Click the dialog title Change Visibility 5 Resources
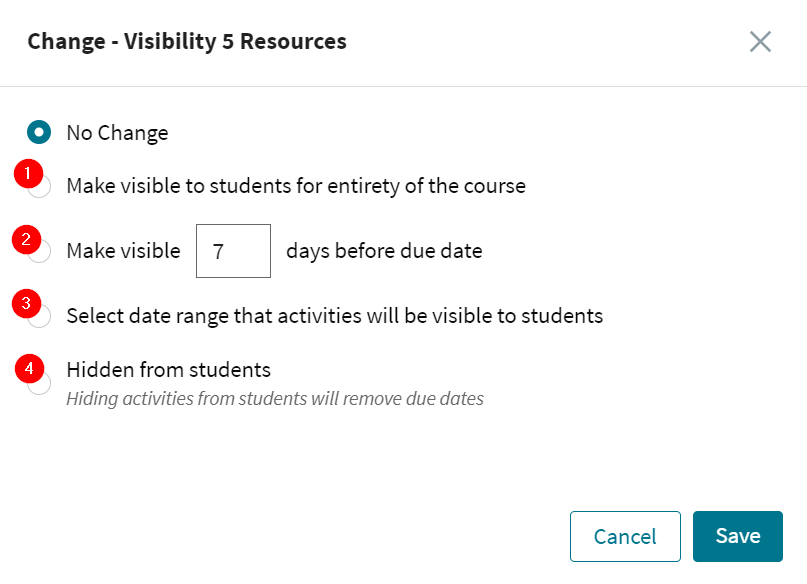This screenshot has height=584, width=807. pyautogui.click(x=186, y=41)
